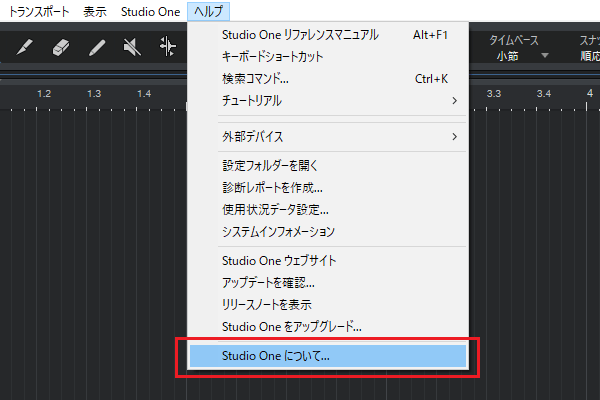Click timeline ruler at marker 1.4
Screen dimensions: 600x400
pos(144,94)
